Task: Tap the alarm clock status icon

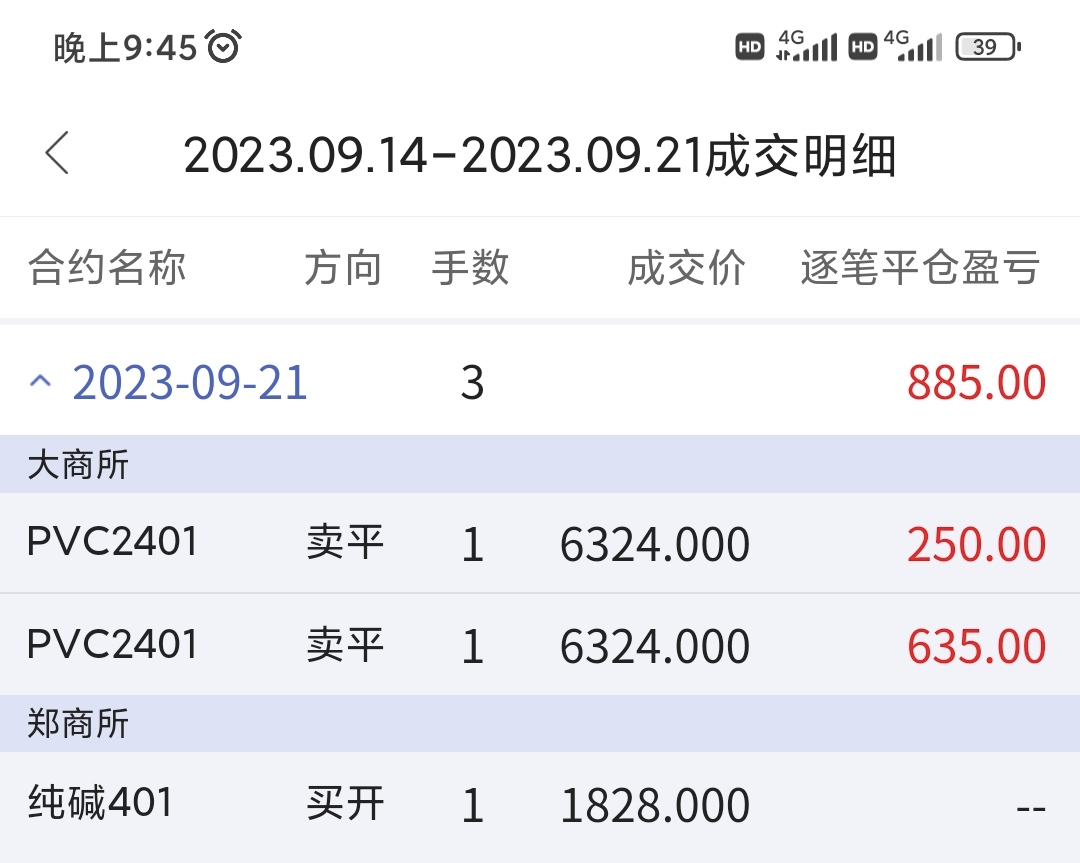Action: tap(223, 46)
